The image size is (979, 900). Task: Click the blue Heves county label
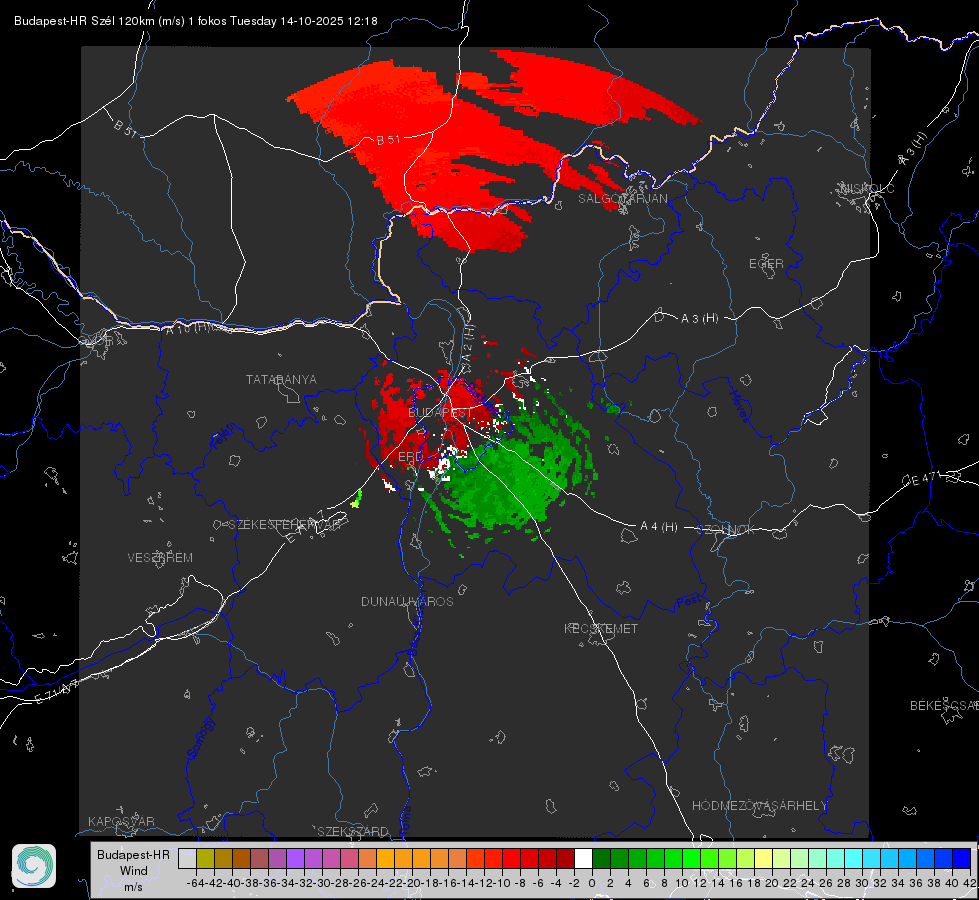click(739, 405)
